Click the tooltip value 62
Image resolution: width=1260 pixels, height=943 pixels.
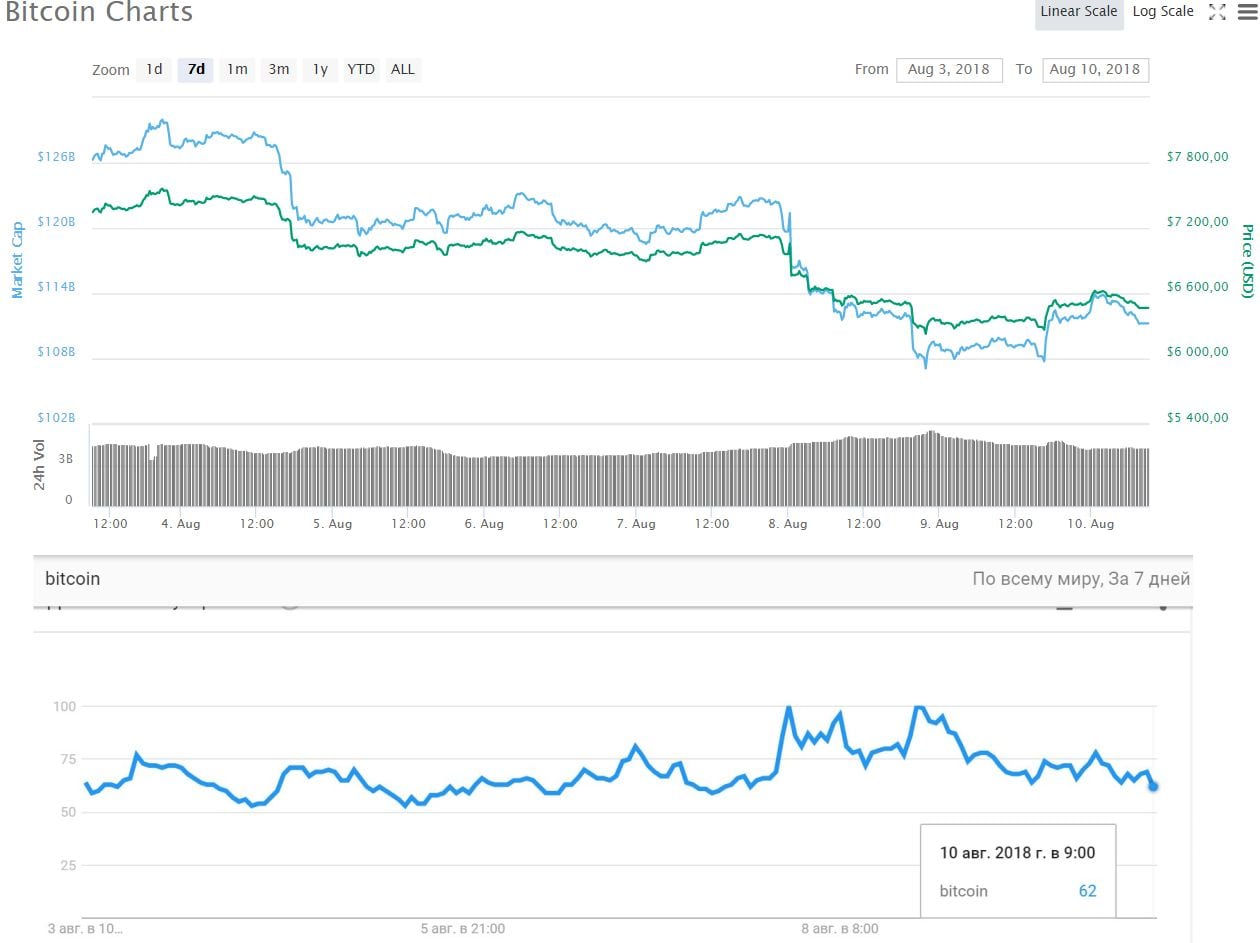(x=1087, y=891)
